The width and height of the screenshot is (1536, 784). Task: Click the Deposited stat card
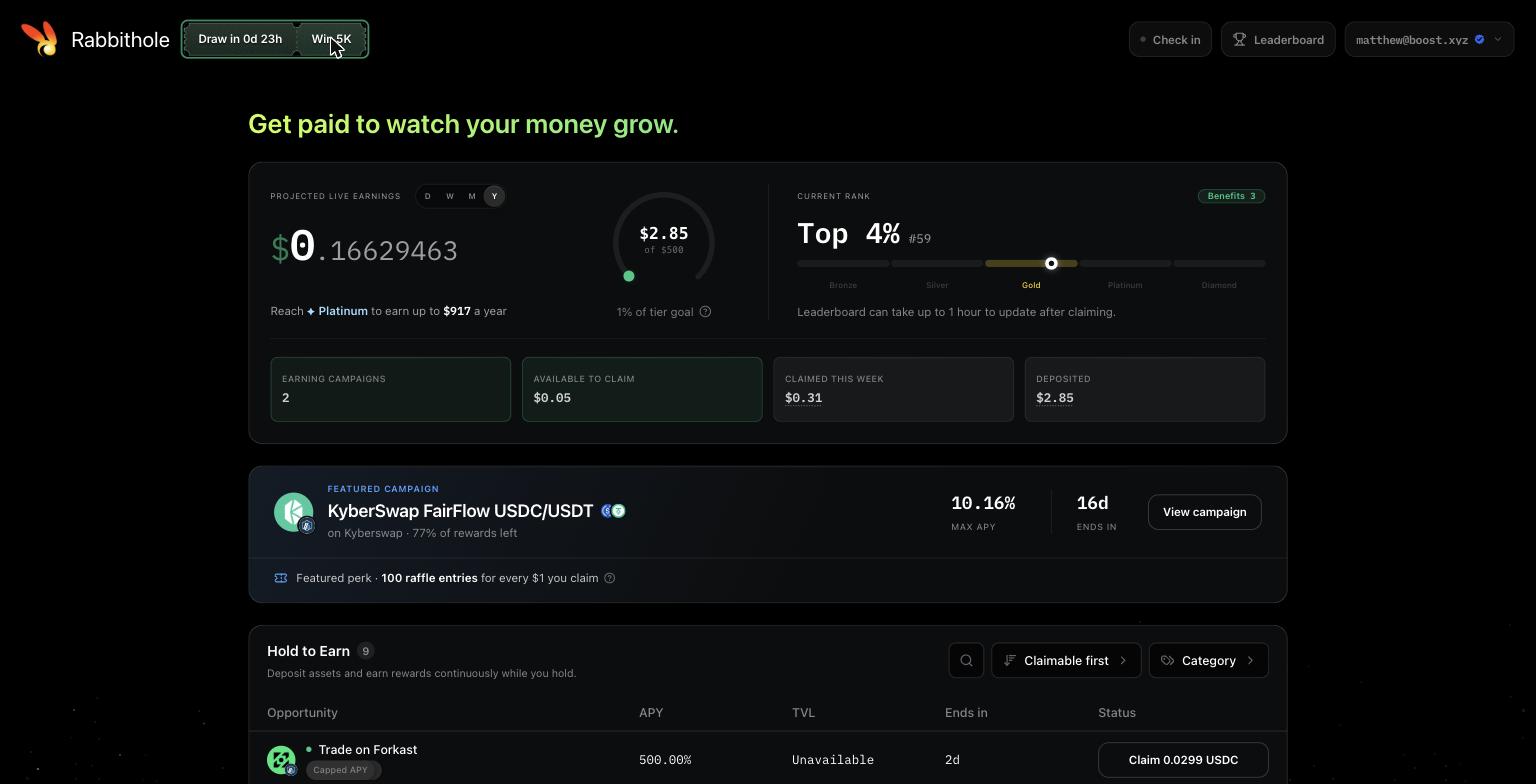click(x=1145, y=389)
